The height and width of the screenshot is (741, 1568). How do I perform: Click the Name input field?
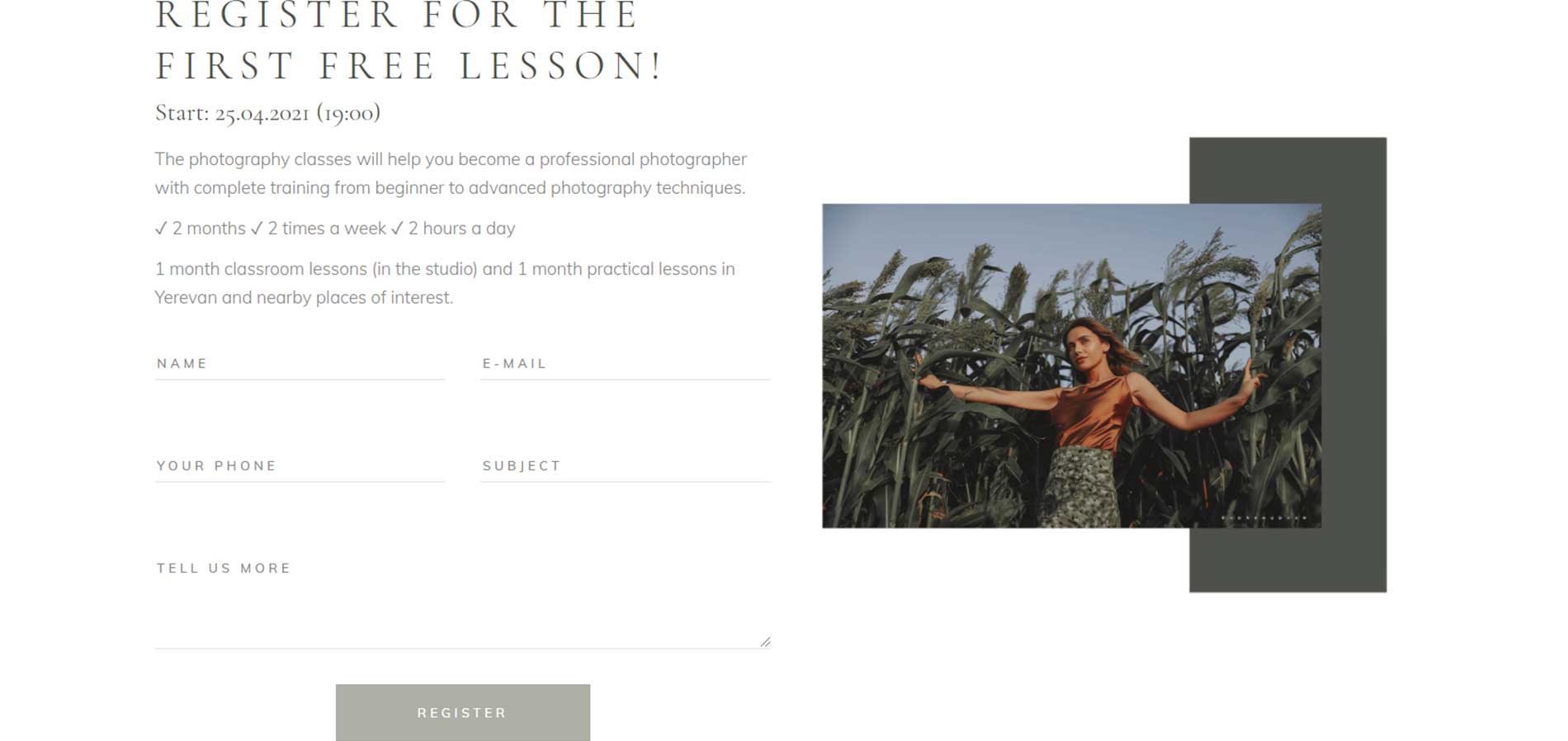pos(300,363)
